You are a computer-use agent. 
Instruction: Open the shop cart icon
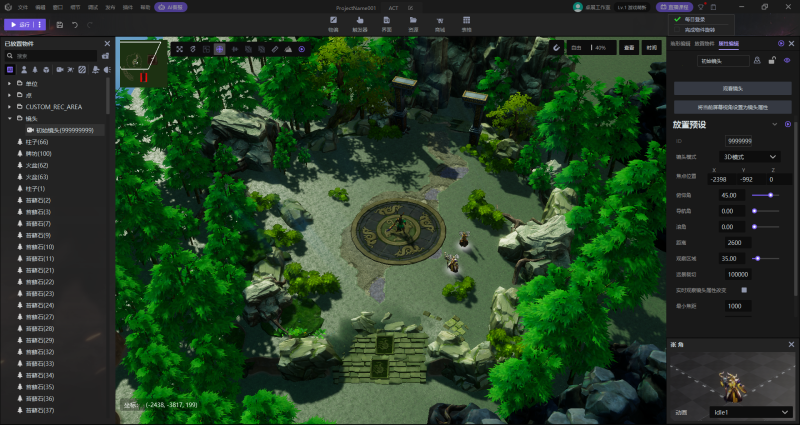click(440, 23)
